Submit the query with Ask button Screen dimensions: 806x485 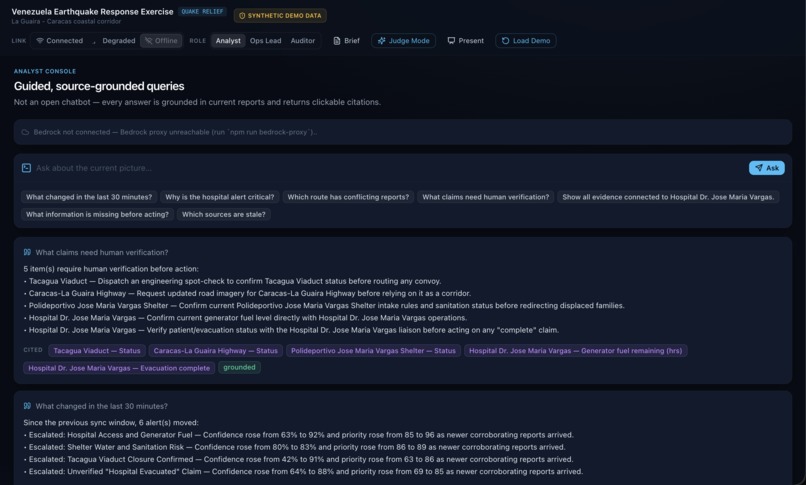pos(766,168)
